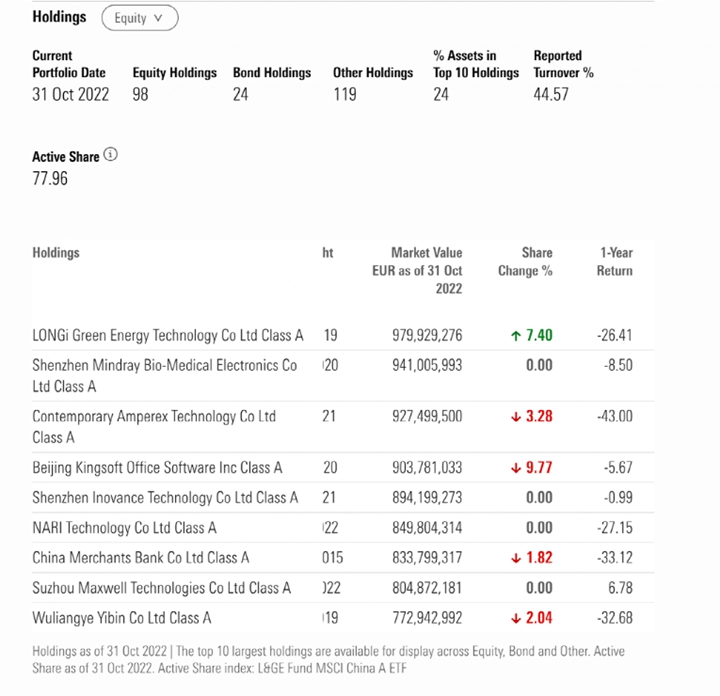The height and width of the screenshot is (696, 720).
Task: Open LONGi Green Energy Technology Co holding
Action: click(x=168, y=335)
